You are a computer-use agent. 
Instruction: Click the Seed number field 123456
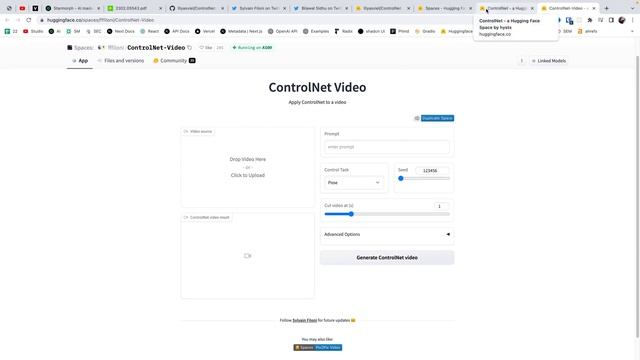coord(432,171)
